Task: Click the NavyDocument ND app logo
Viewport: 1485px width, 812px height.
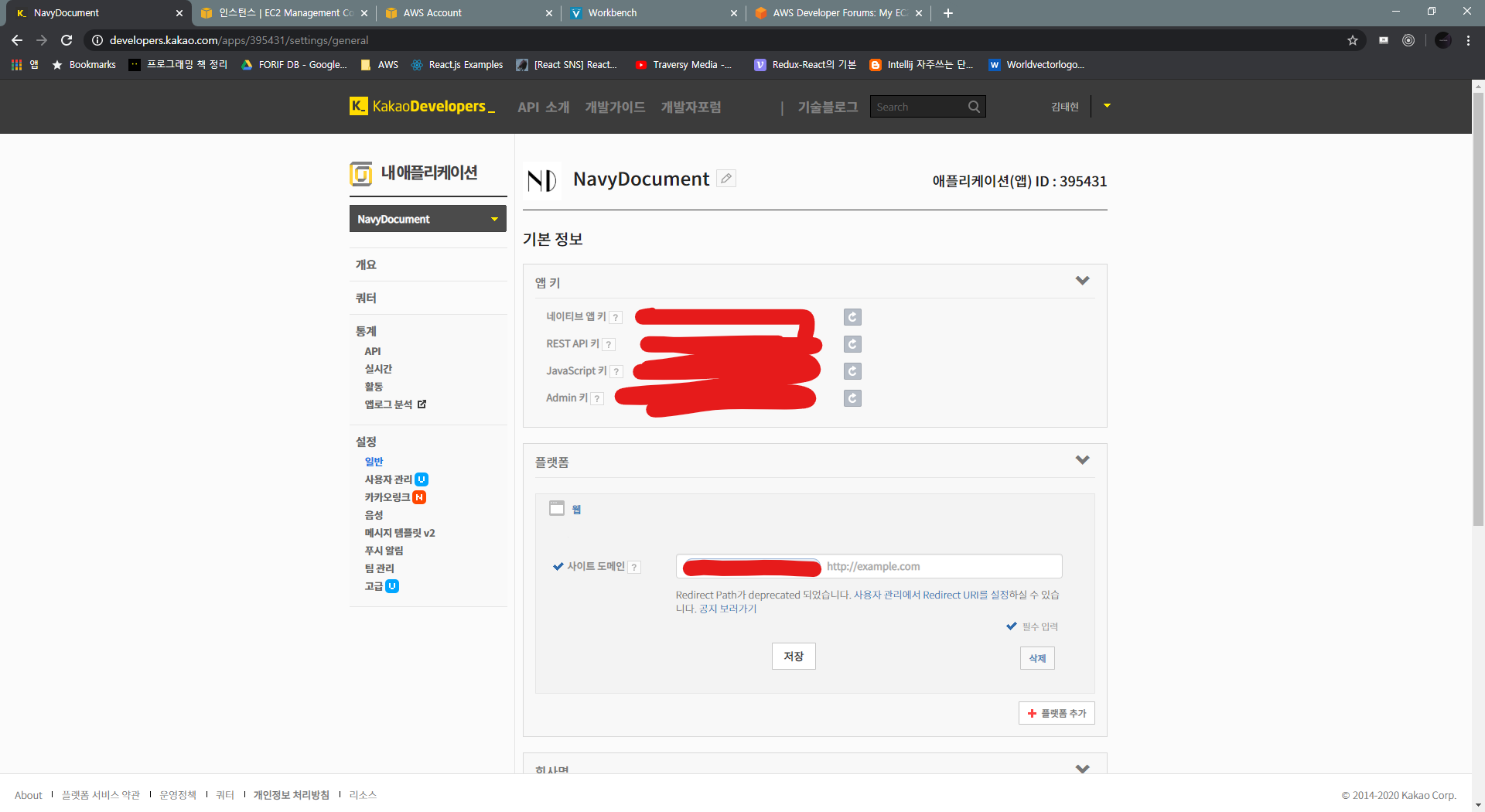Action: pos(542,181)
